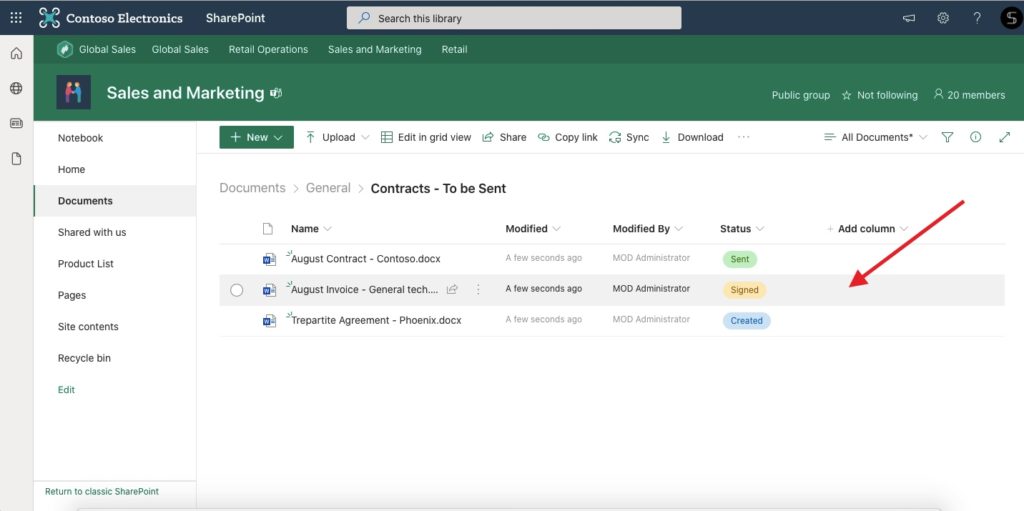The height and width of the screenshot is (511, 1024).
Task: Click the file type column header icon
Action: [267, 229]
